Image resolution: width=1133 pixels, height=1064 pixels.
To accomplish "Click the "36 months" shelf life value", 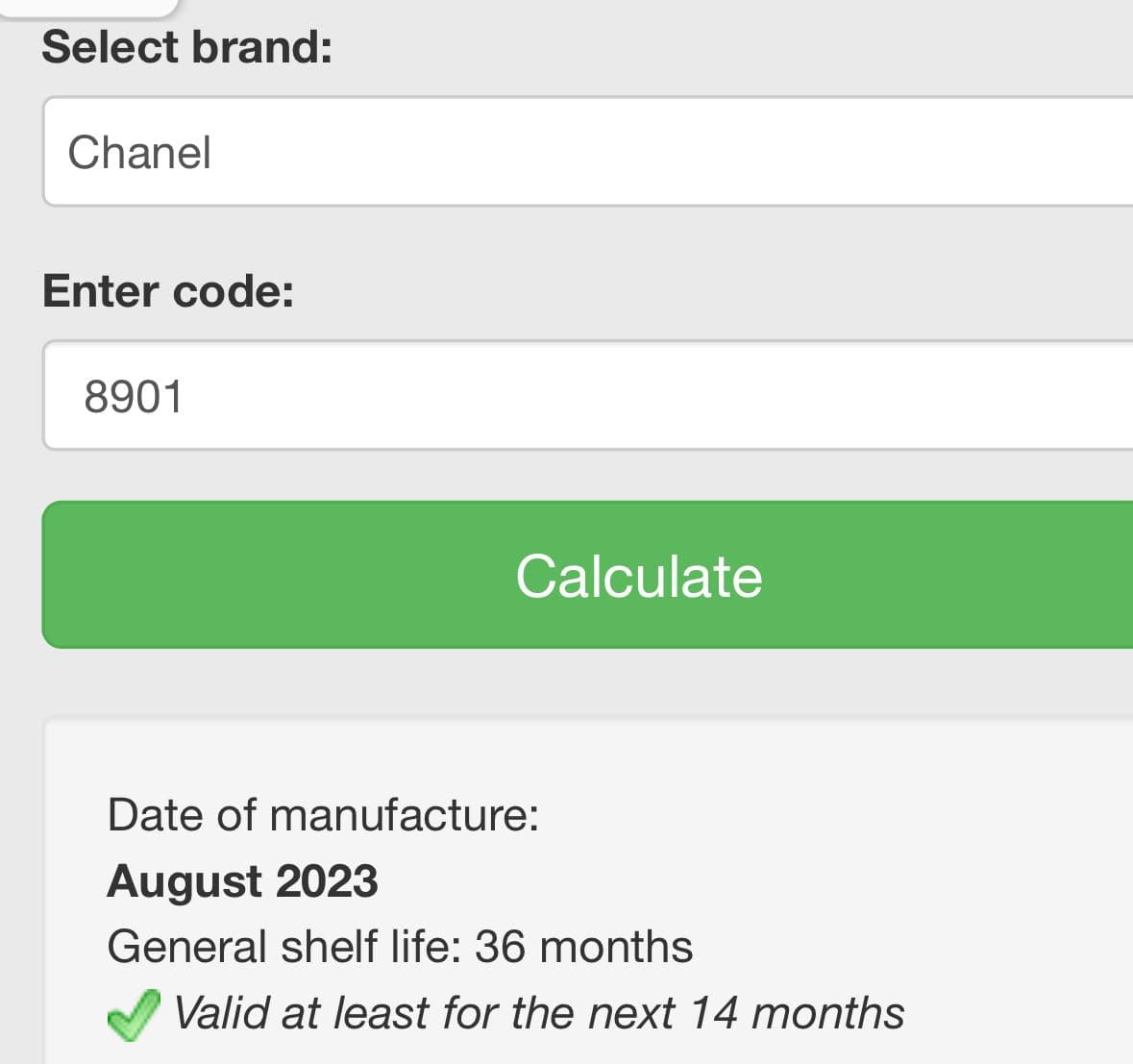I will coord(583,947).
